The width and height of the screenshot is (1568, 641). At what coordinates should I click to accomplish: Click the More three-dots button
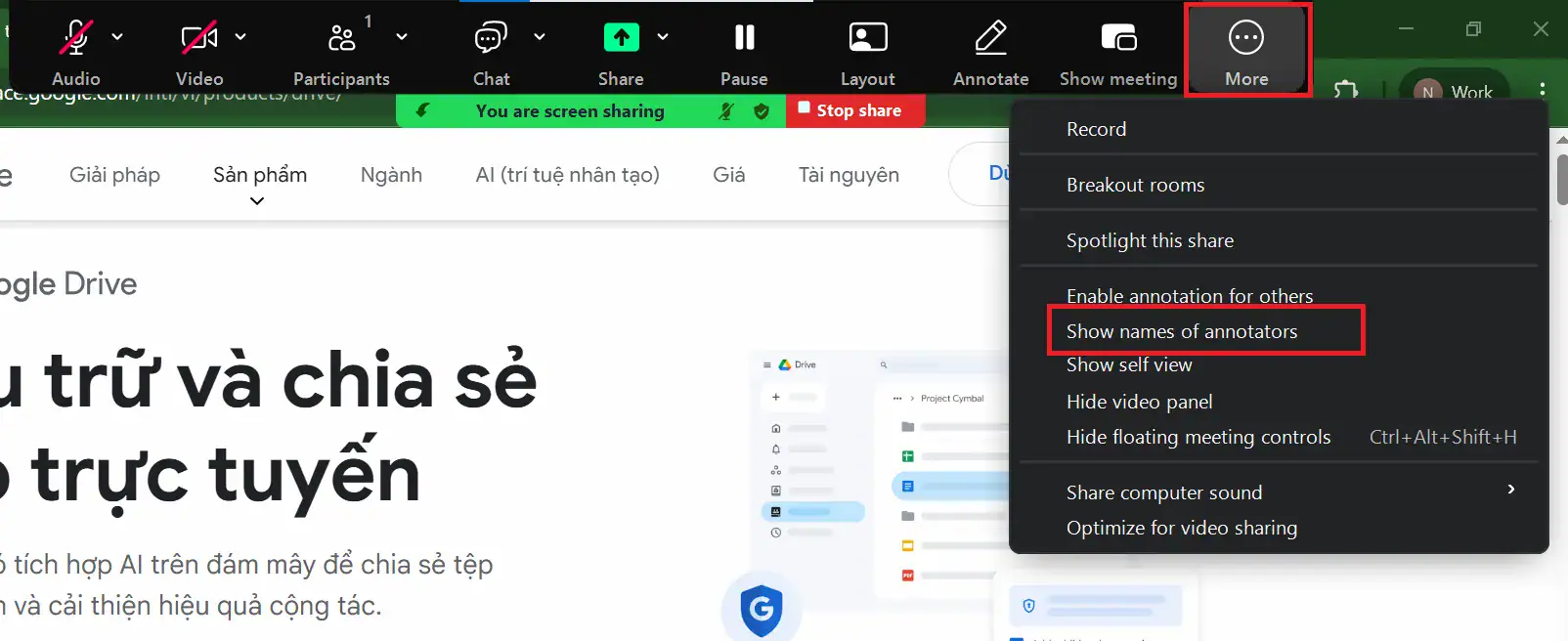coord(1246,38)
